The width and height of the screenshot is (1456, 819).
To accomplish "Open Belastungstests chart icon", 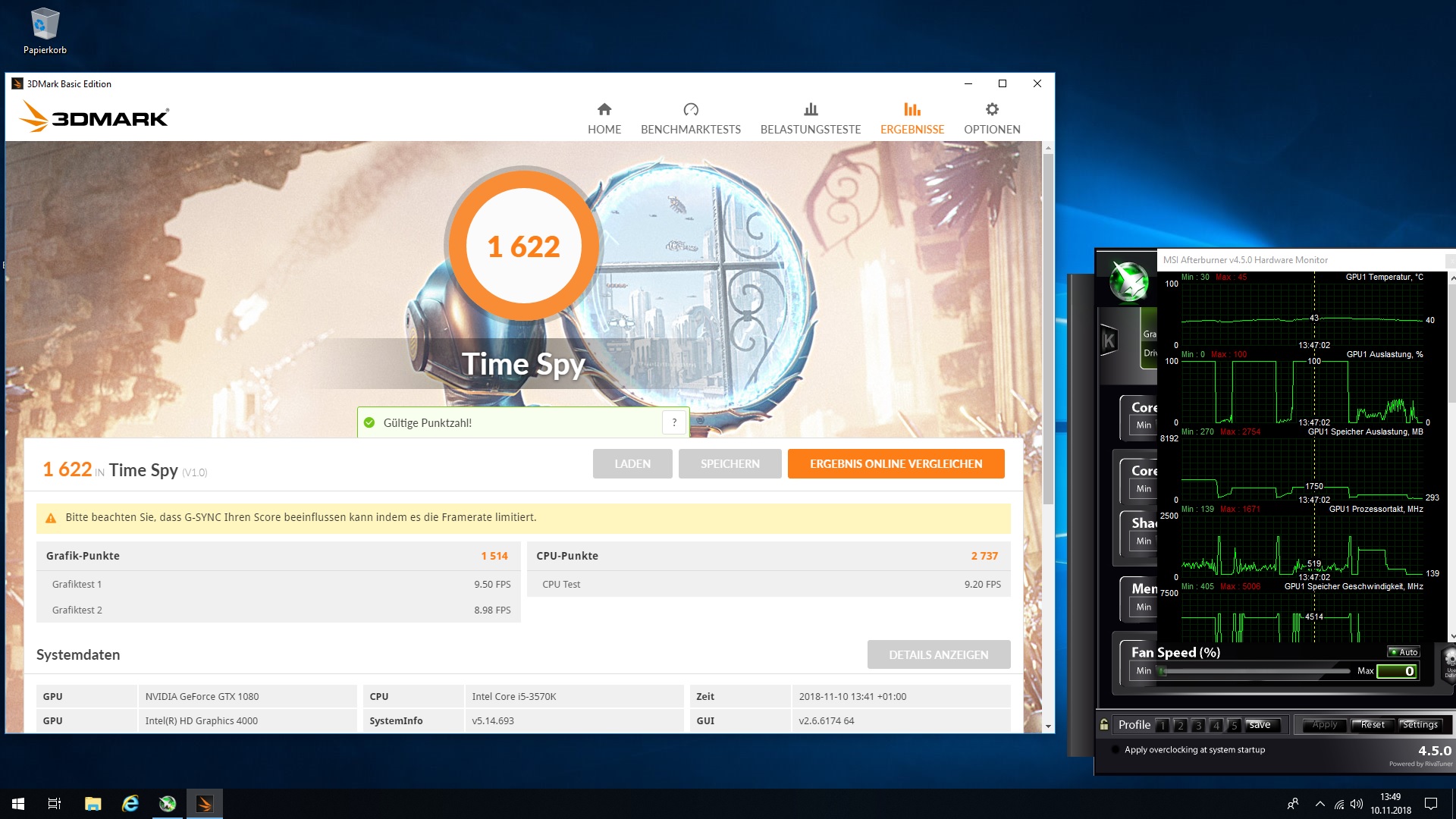I will coord(811,109).
